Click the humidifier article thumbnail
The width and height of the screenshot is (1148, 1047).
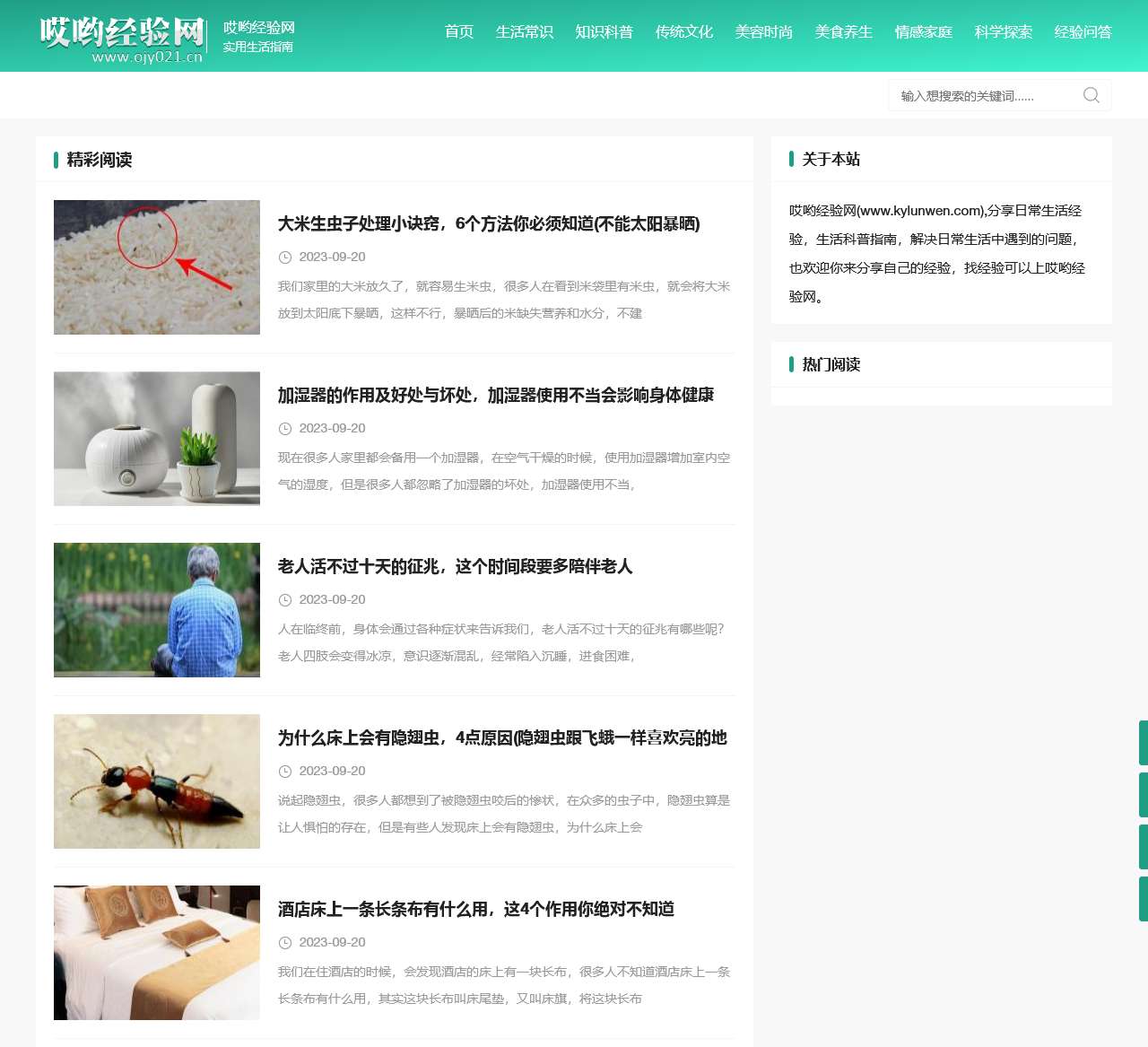[x=157, y=439]
